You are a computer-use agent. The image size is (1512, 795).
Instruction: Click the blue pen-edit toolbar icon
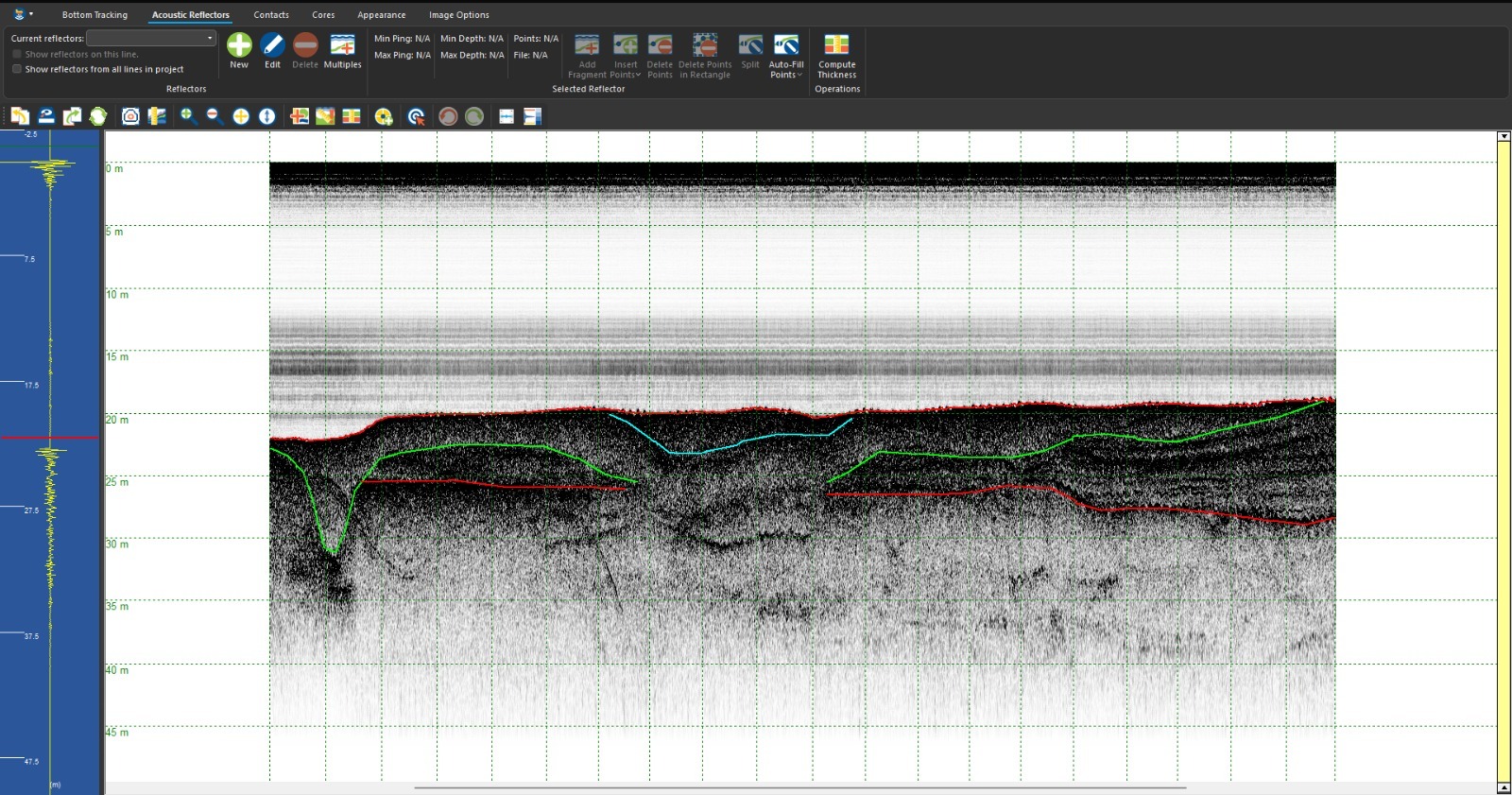[45, 116]
